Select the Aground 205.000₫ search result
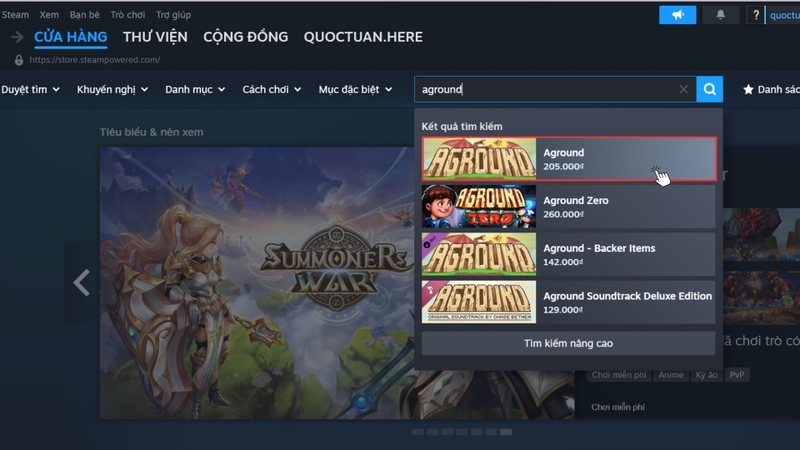The image size is (800, 450). click(x=569, y=159)
